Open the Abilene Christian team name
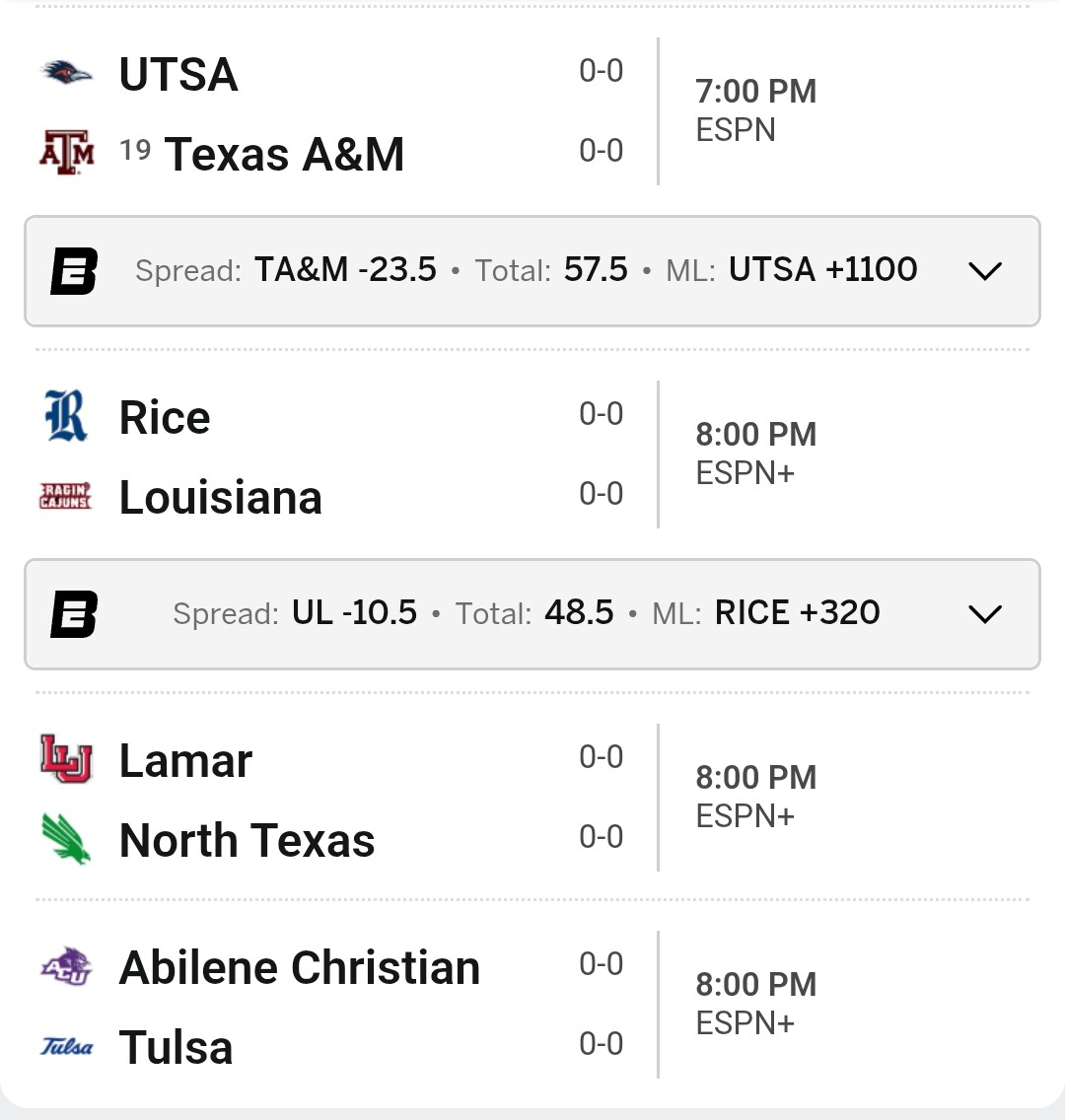The height and width of the screenshot is (1120, 1065). point(299,967)
